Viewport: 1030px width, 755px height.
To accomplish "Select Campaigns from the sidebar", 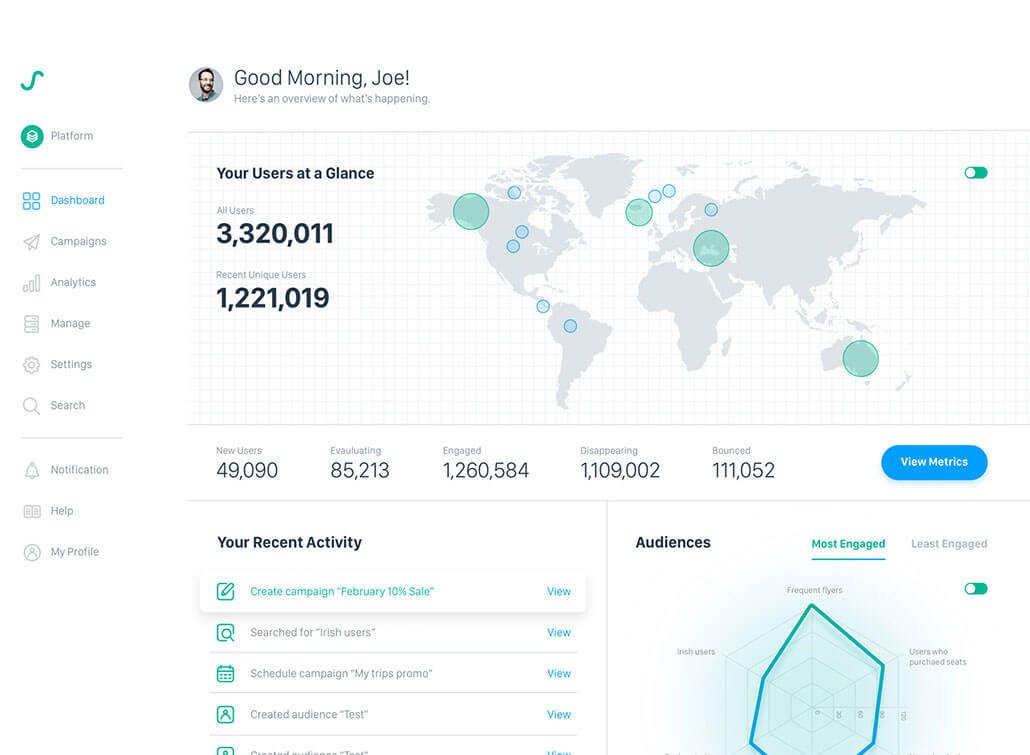I will (79, 241).
